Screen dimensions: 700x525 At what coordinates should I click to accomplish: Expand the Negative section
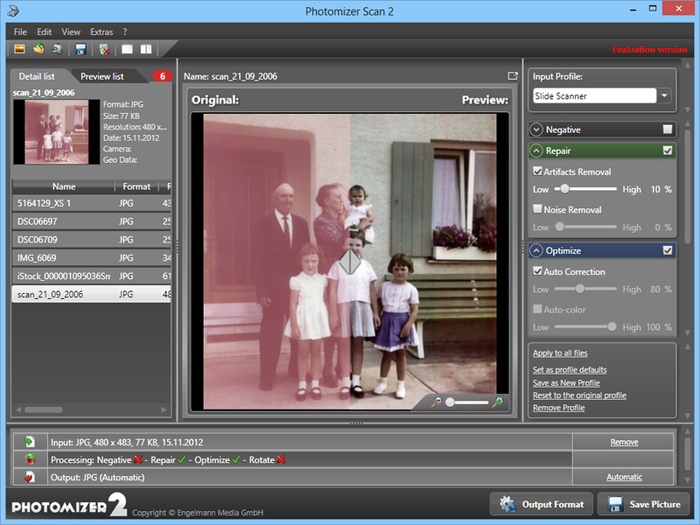click(x=538, y=130)
